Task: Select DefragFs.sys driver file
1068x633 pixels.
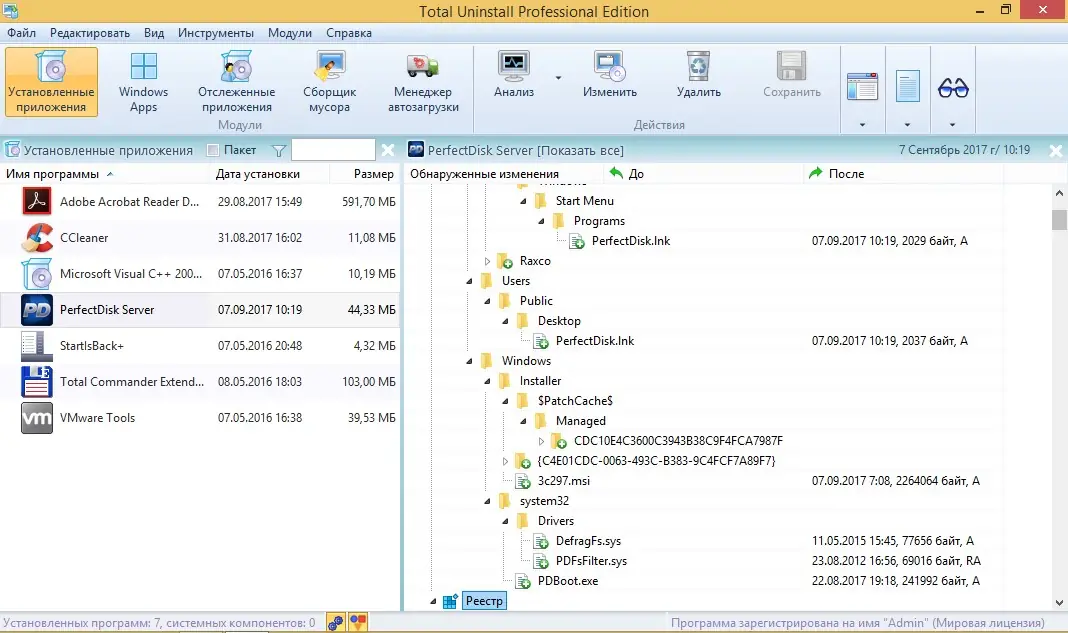Action: point(588,541)
